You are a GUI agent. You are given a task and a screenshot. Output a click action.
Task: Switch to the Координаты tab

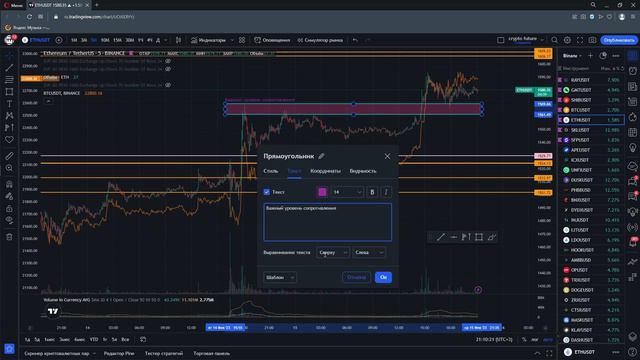[325, 171]
